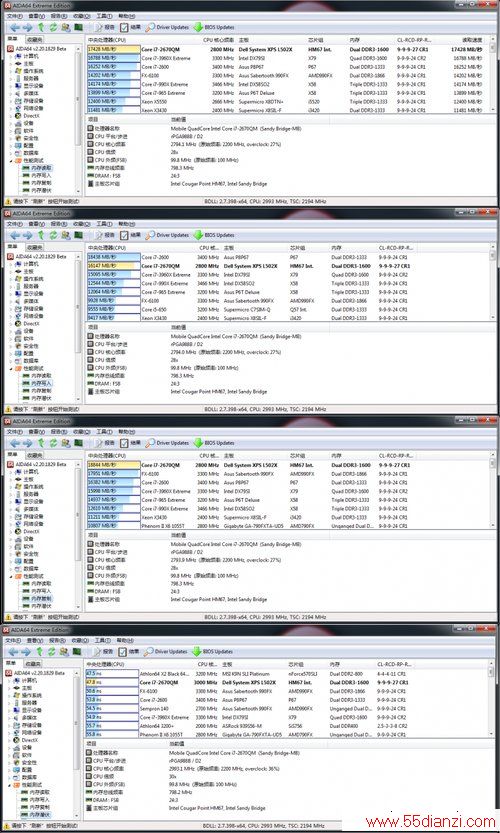The image size is (500, 833).
Task: Expand the 数据库 node in the top window tree
Action: (x=11, y=153)
